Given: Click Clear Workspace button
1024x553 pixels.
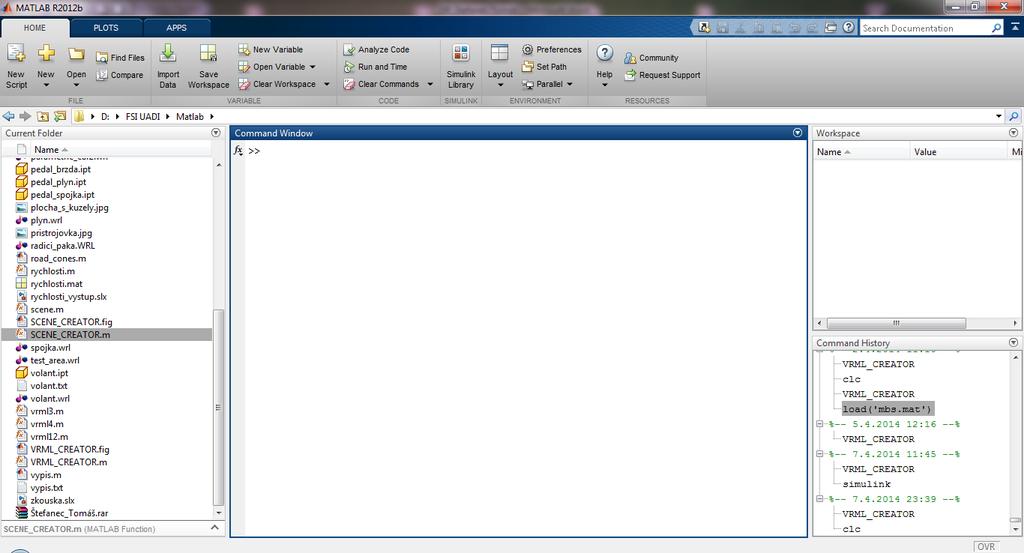Looking at the screenshot, I should coord(277,84).
